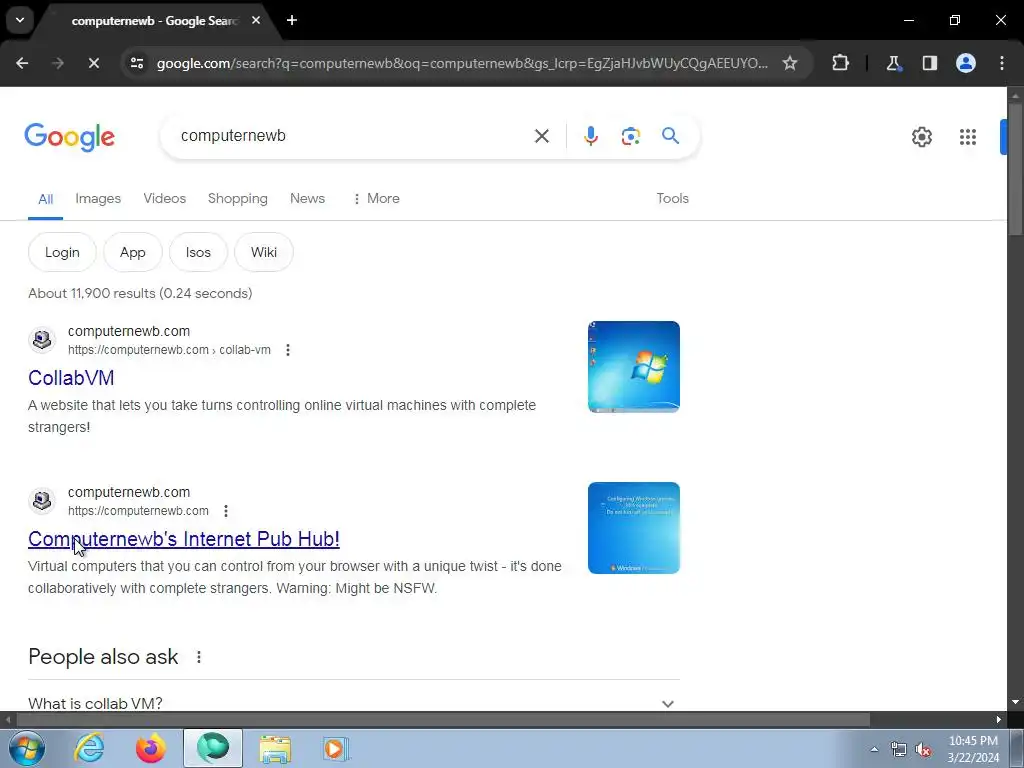Click the https://computernewb.com › collab-vm URL text

(x=169, y=350)
